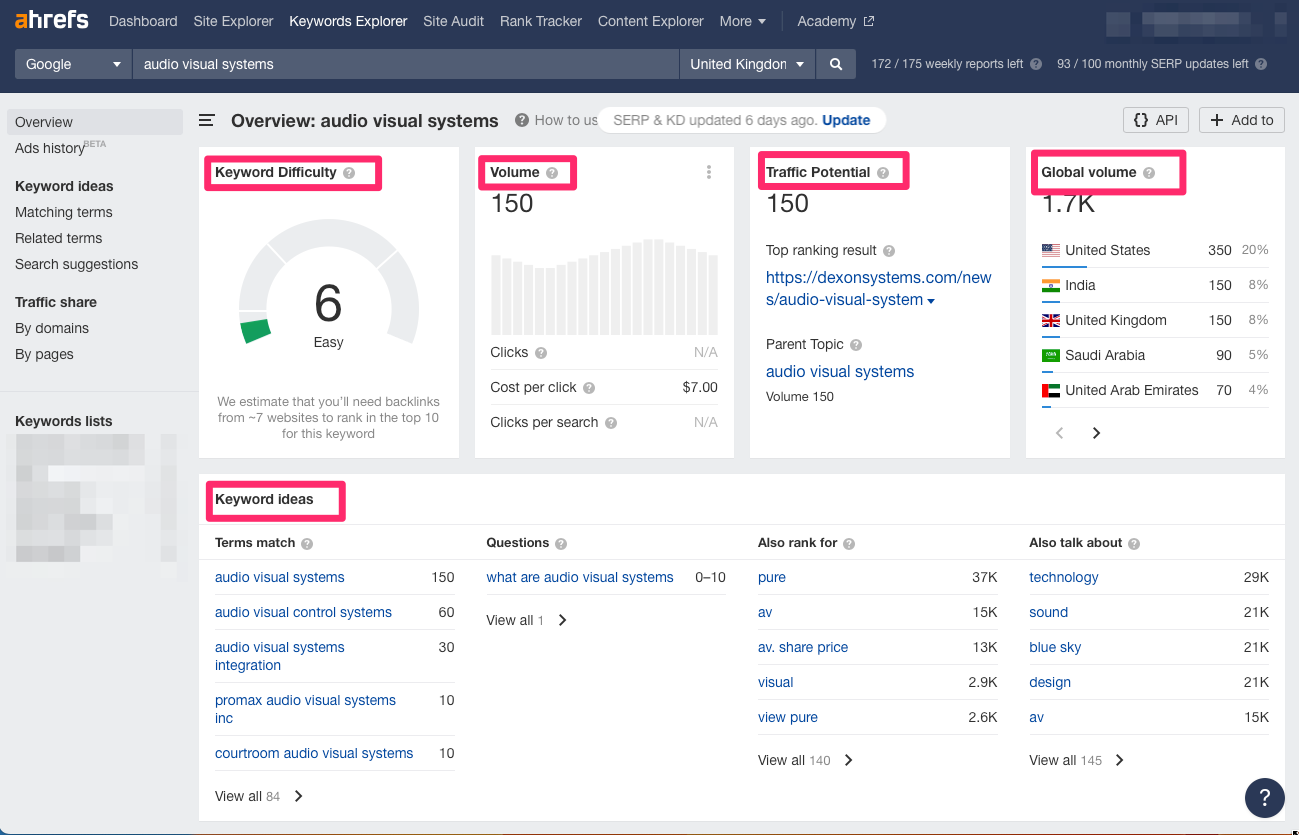This screenshot has height=835, width=1299.
Task: Click the help icon beside Clicks per search
Action: click(611, 423)
